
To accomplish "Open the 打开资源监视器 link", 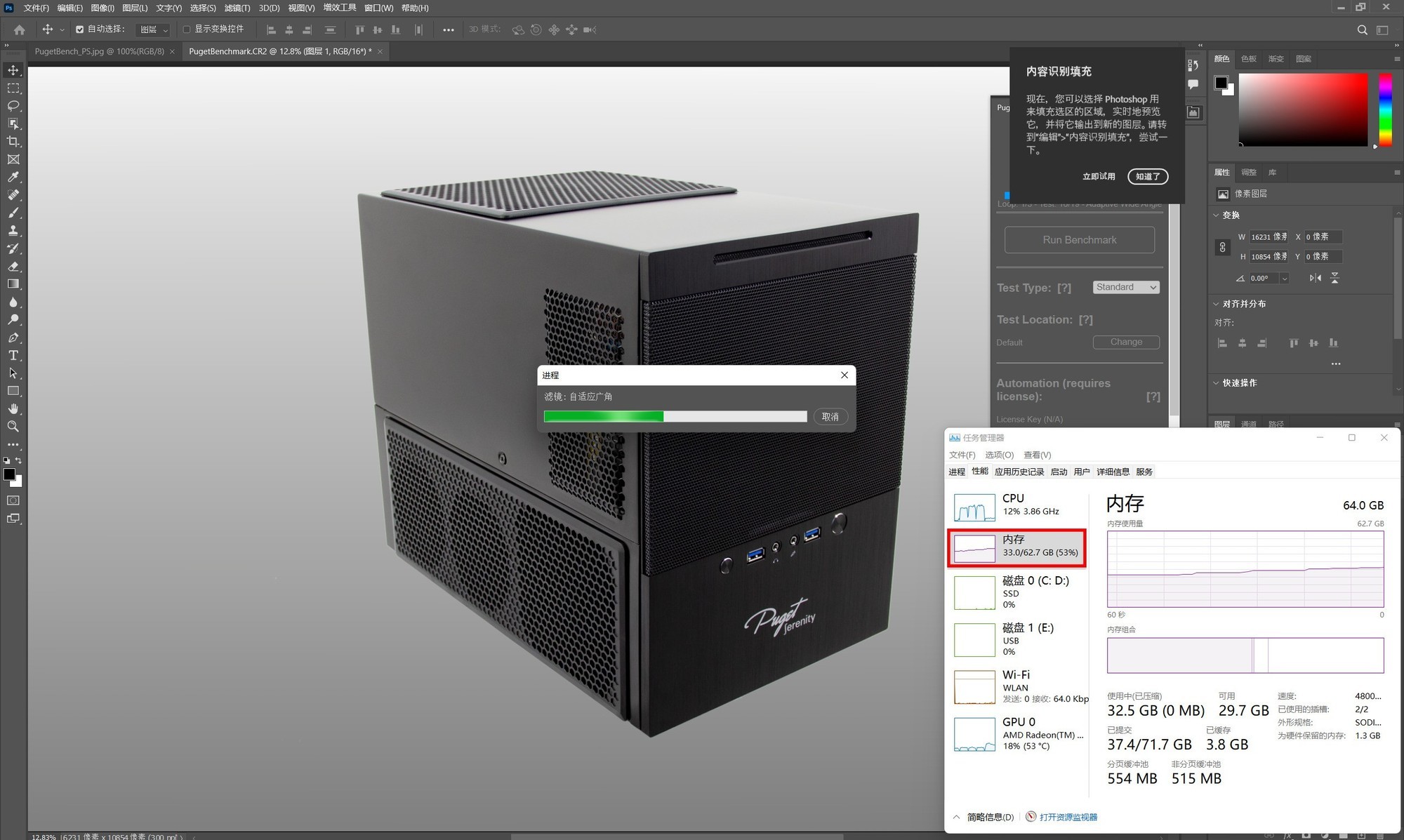I will (1068, 817).
